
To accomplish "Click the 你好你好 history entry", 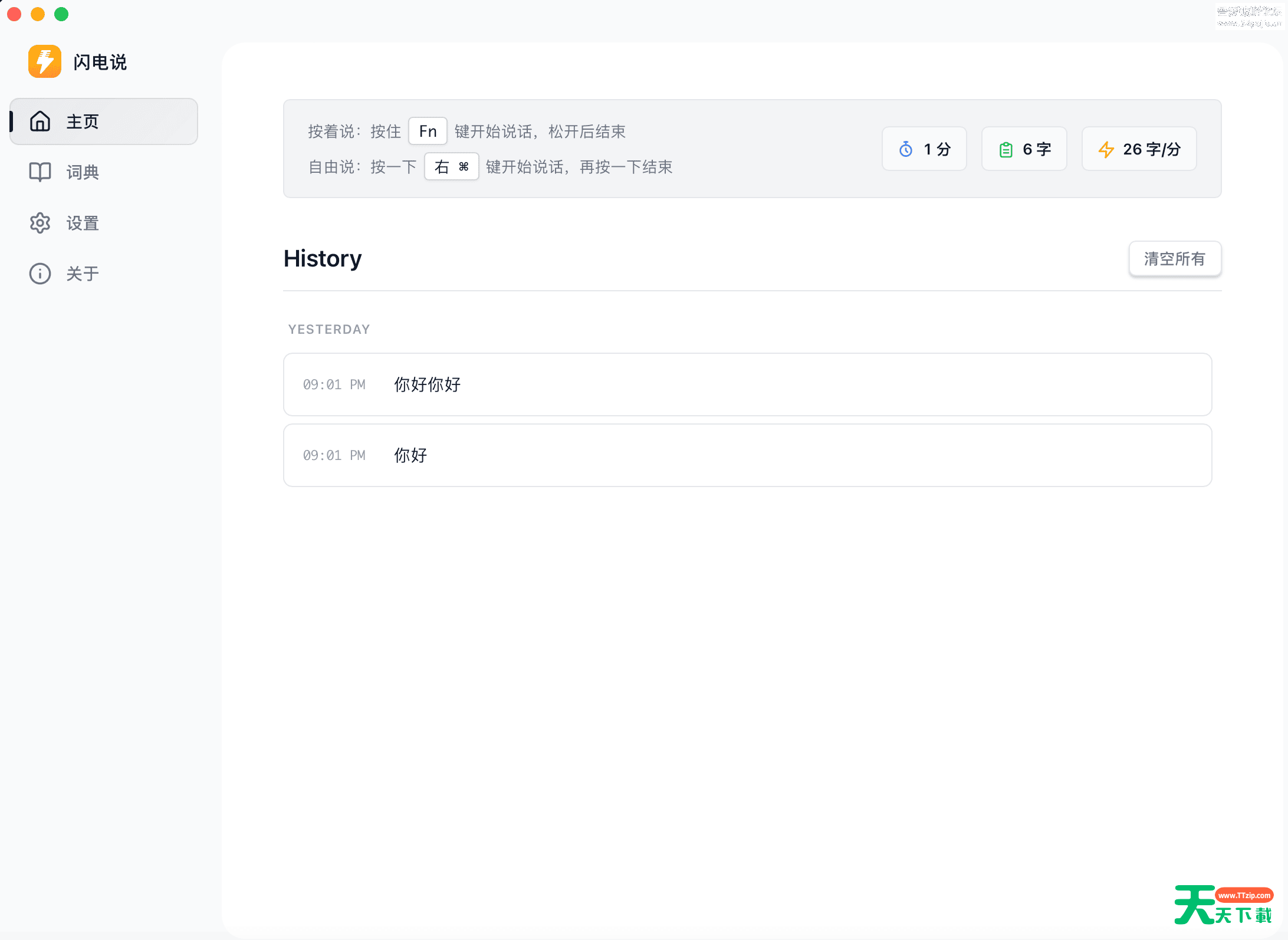I will pyautogui.click(x=428, y=384).
